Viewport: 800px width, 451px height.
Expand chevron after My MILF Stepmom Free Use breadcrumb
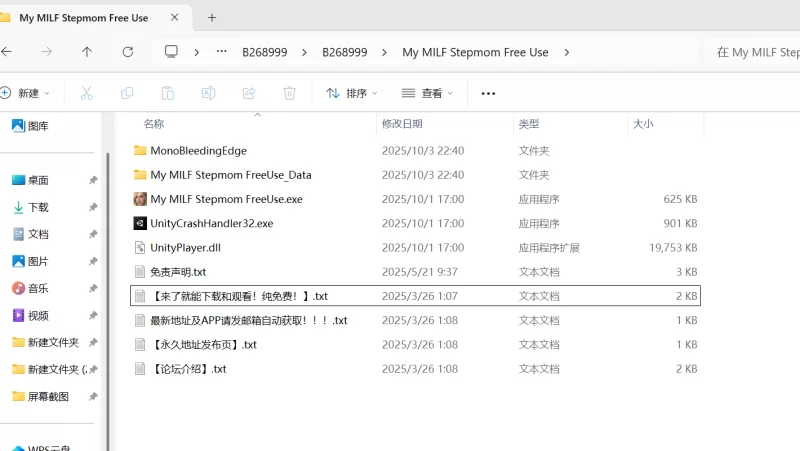567,52
